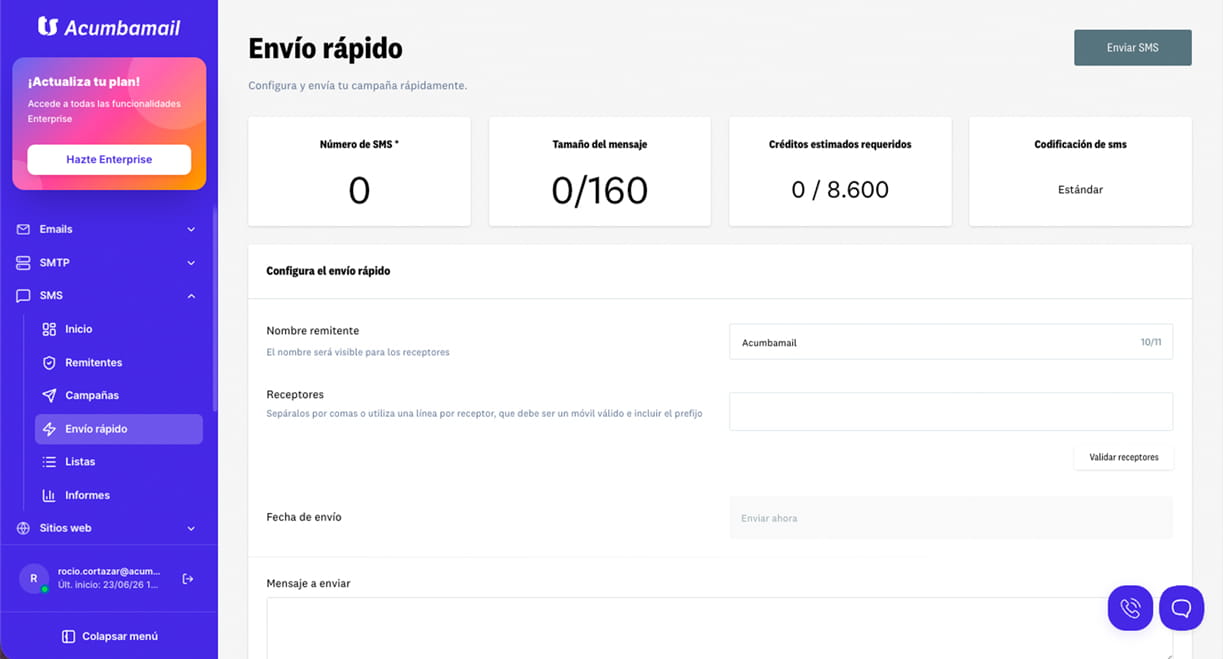Click the Codificación de sms label
This screenshot has width=1223, height=659.
(1080, 144)
